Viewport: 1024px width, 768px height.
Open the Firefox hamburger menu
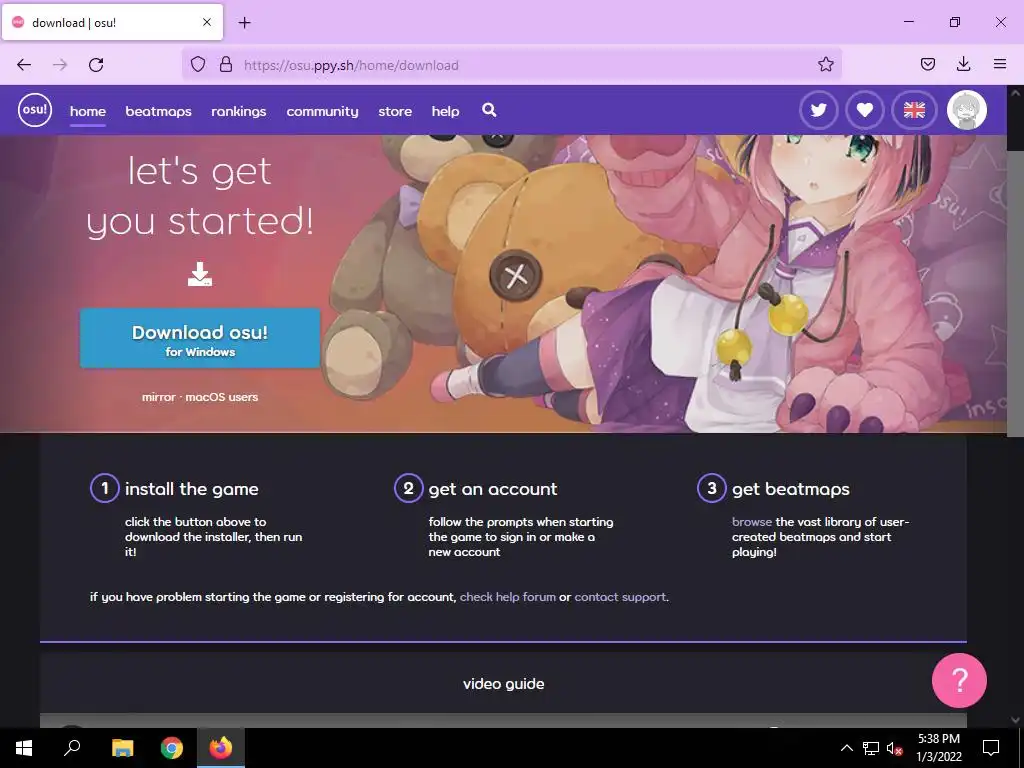click(x=1000, y=64)
